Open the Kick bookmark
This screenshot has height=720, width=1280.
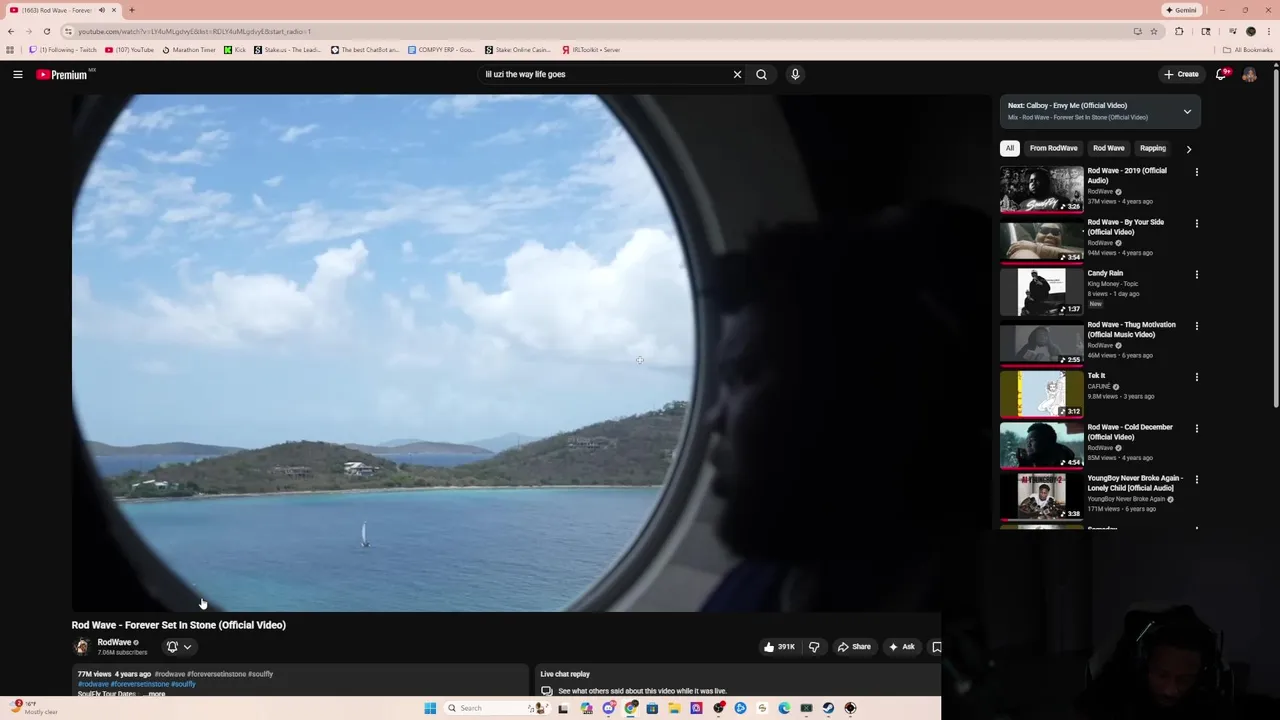(x=235, y=49)
